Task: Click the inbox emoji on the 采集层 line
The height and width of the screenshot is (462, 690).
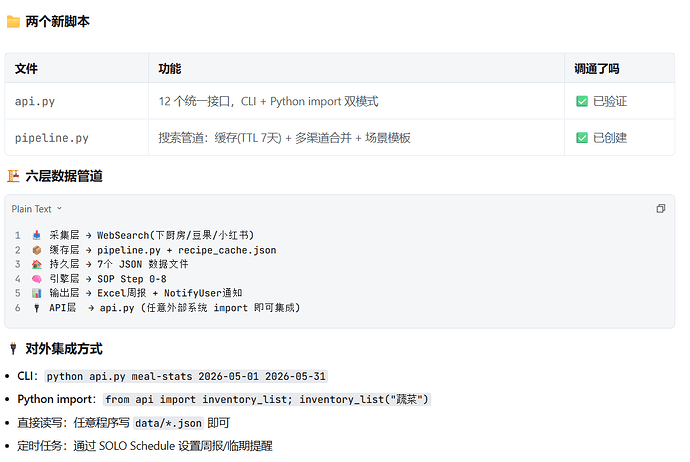Action: (37, 235)
